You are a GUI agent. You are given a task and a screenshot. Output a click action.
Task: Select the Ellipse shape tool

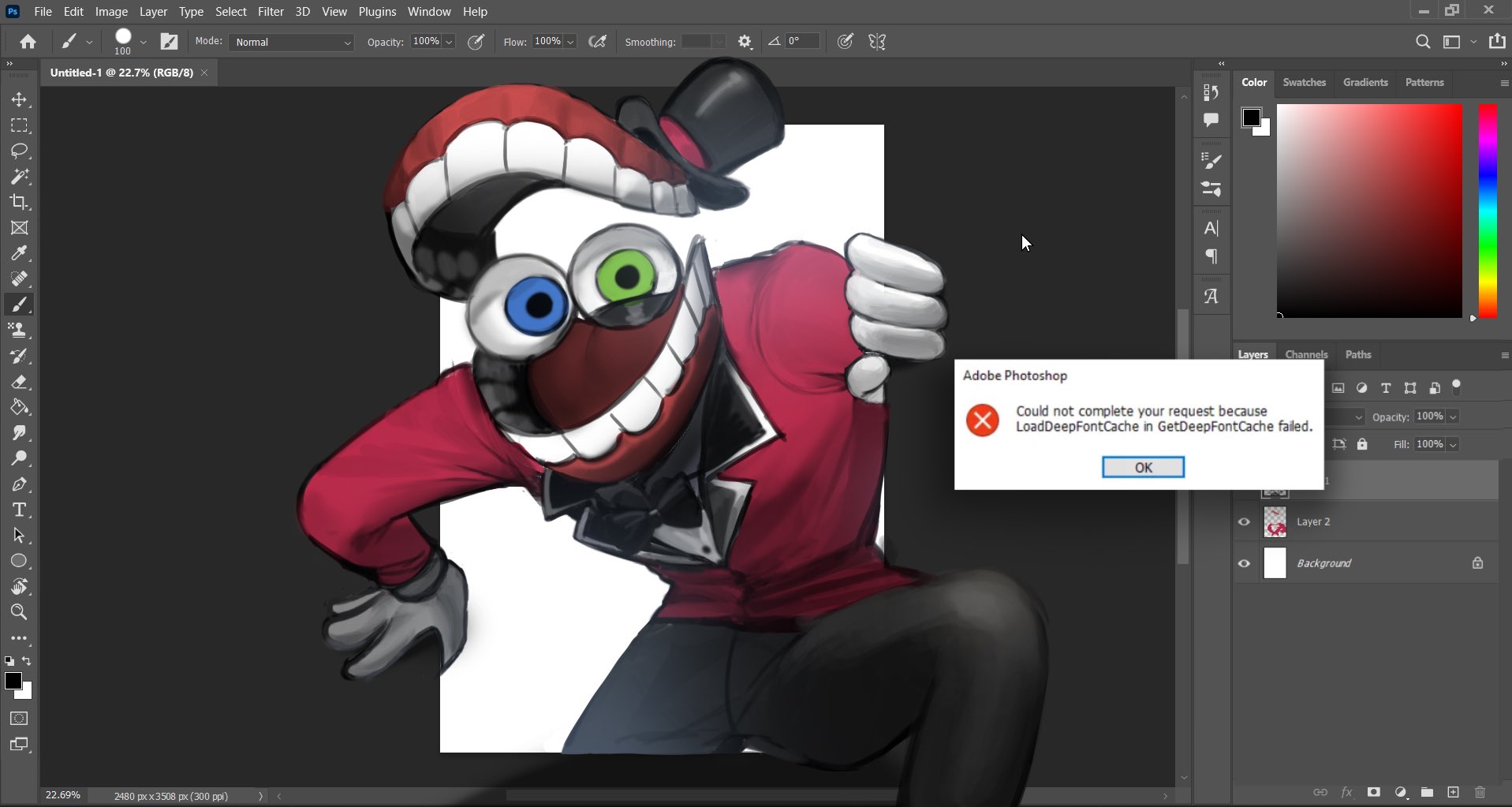[x=19, y=561]
